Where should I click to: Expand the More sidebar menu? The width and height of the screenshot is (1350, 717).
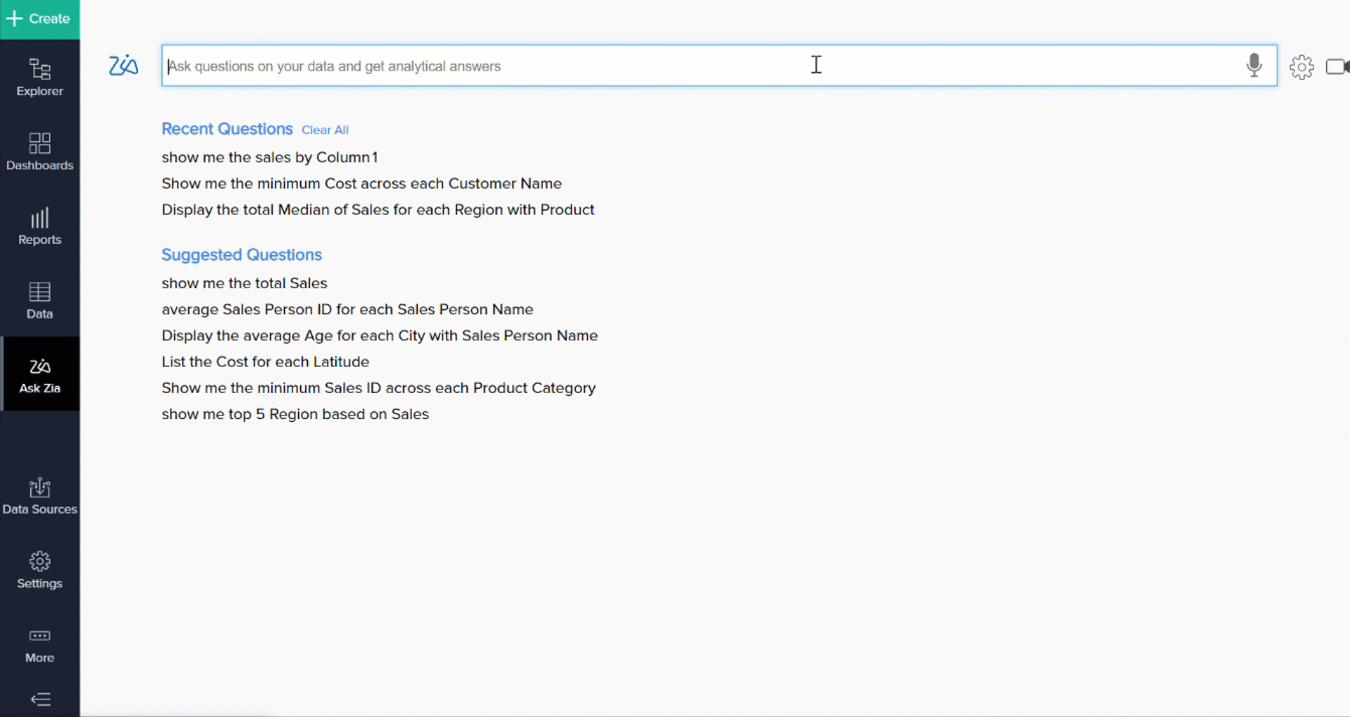point(40,644)
